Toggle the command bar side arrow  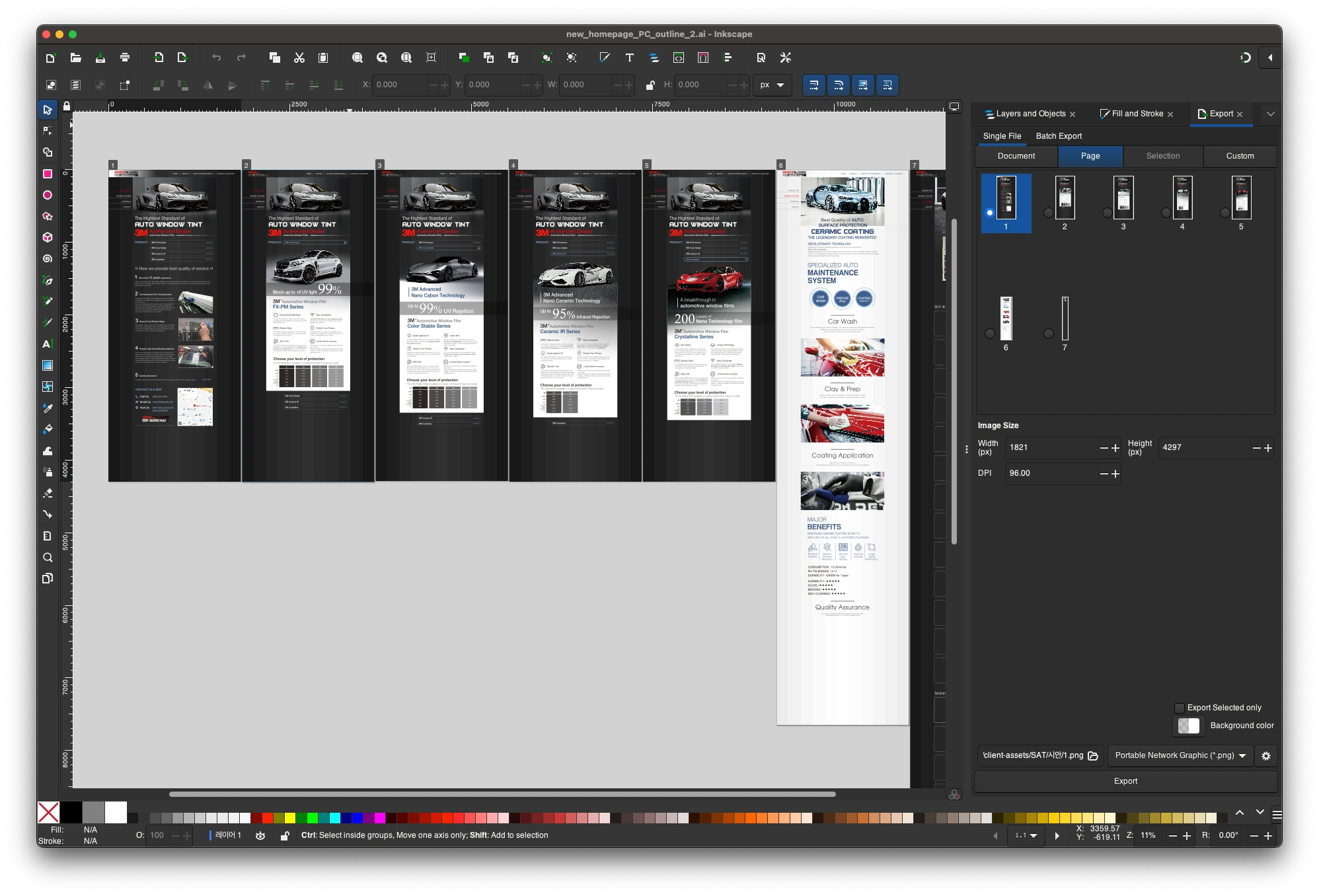point(1270,57)
